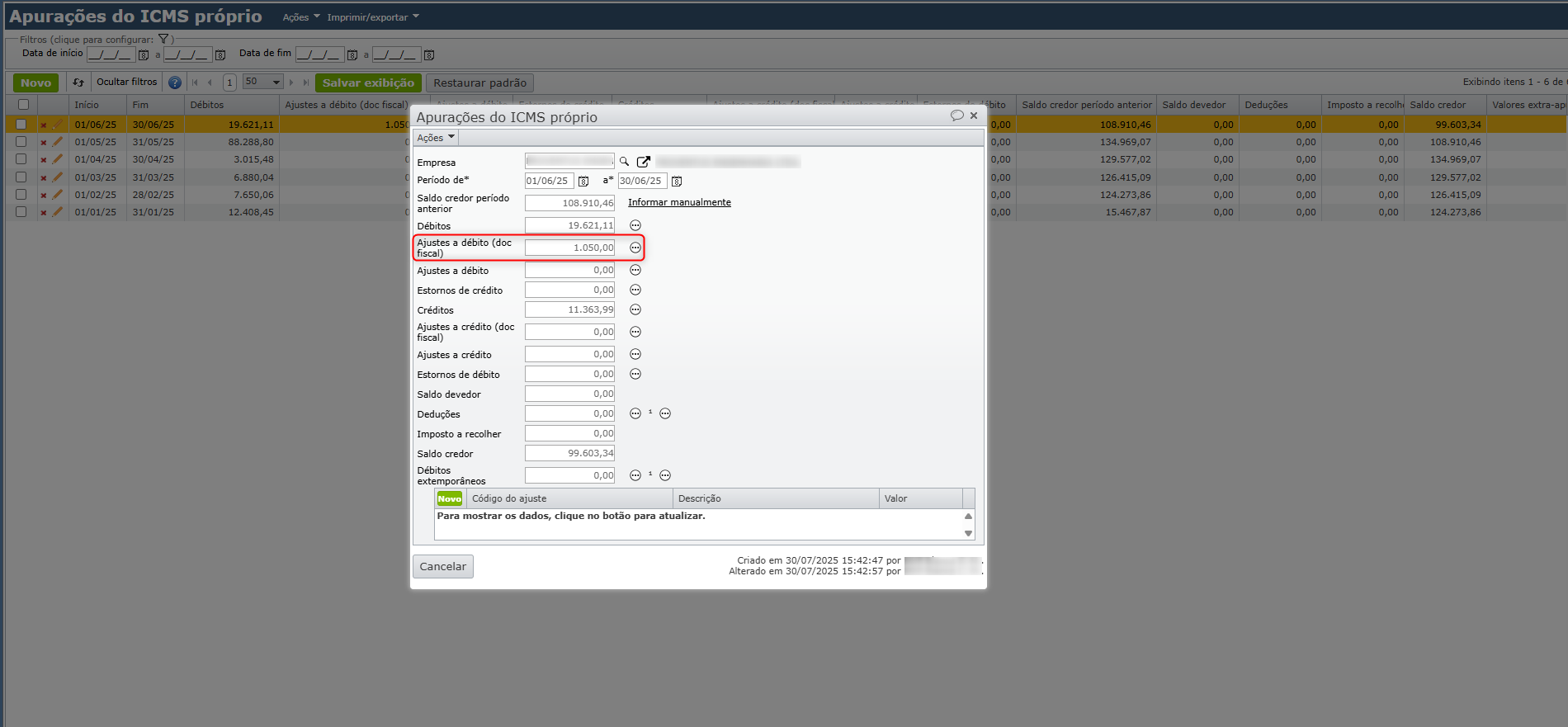Click Salvar exibição button
Viewport: 1568px width, 727px height.
pyautogui.click(x=368, y=83)
